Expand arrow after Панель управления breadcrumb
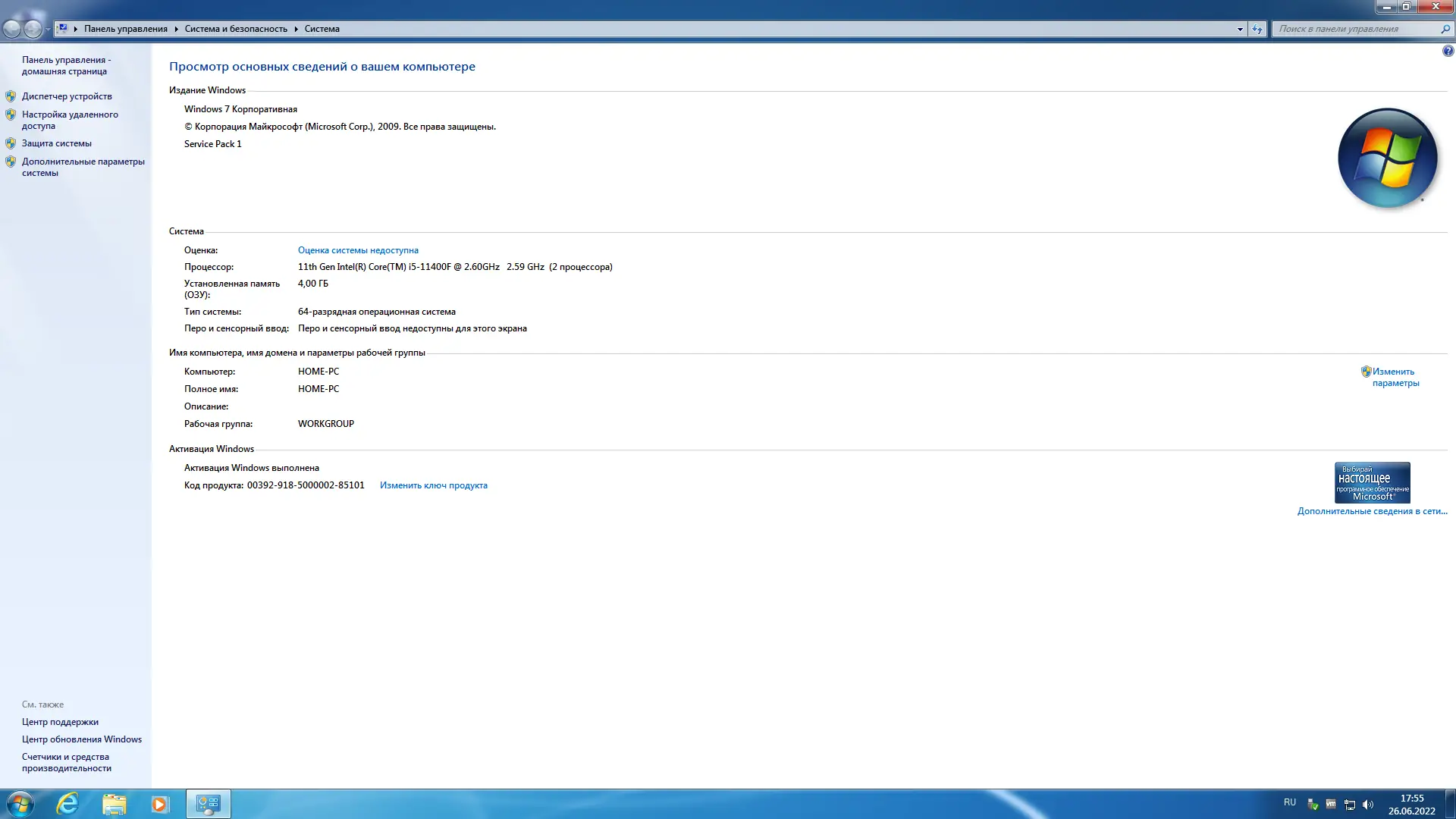The width and height of the screenshot is (1456, 819). click(x=176, y=29)
